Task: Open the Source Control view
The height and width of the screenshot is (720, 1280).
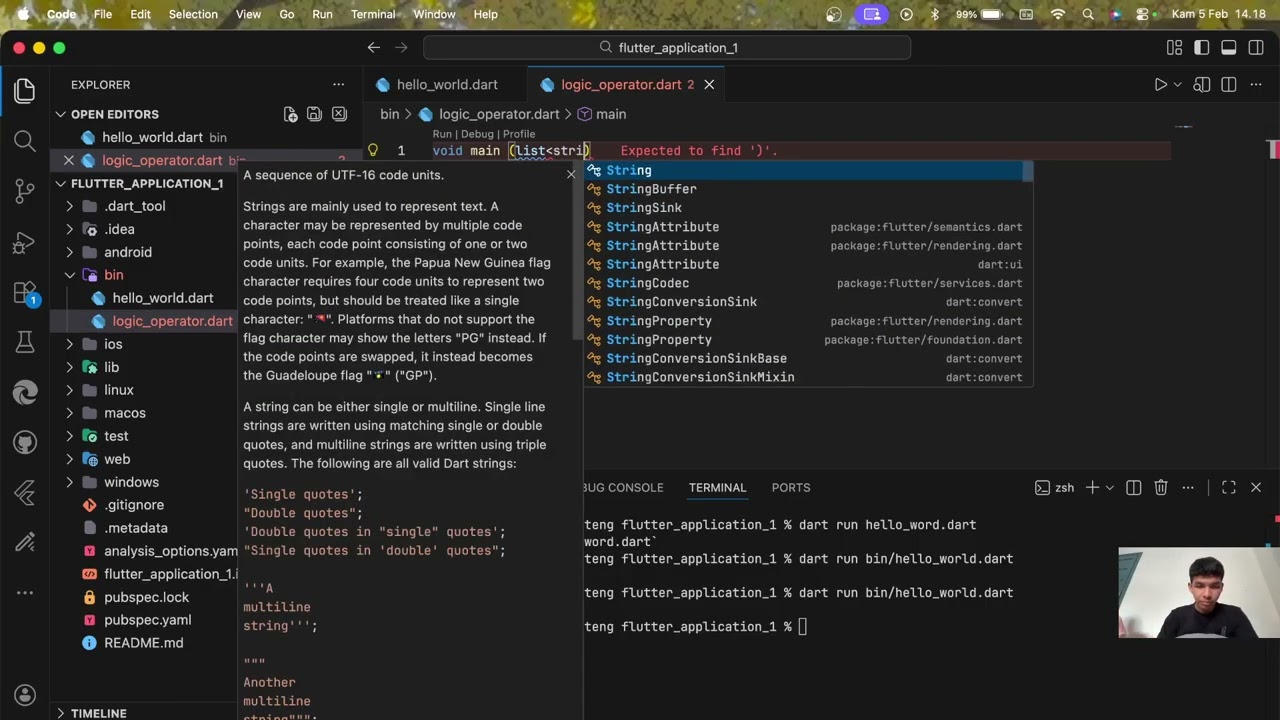Action: (25, 191)
